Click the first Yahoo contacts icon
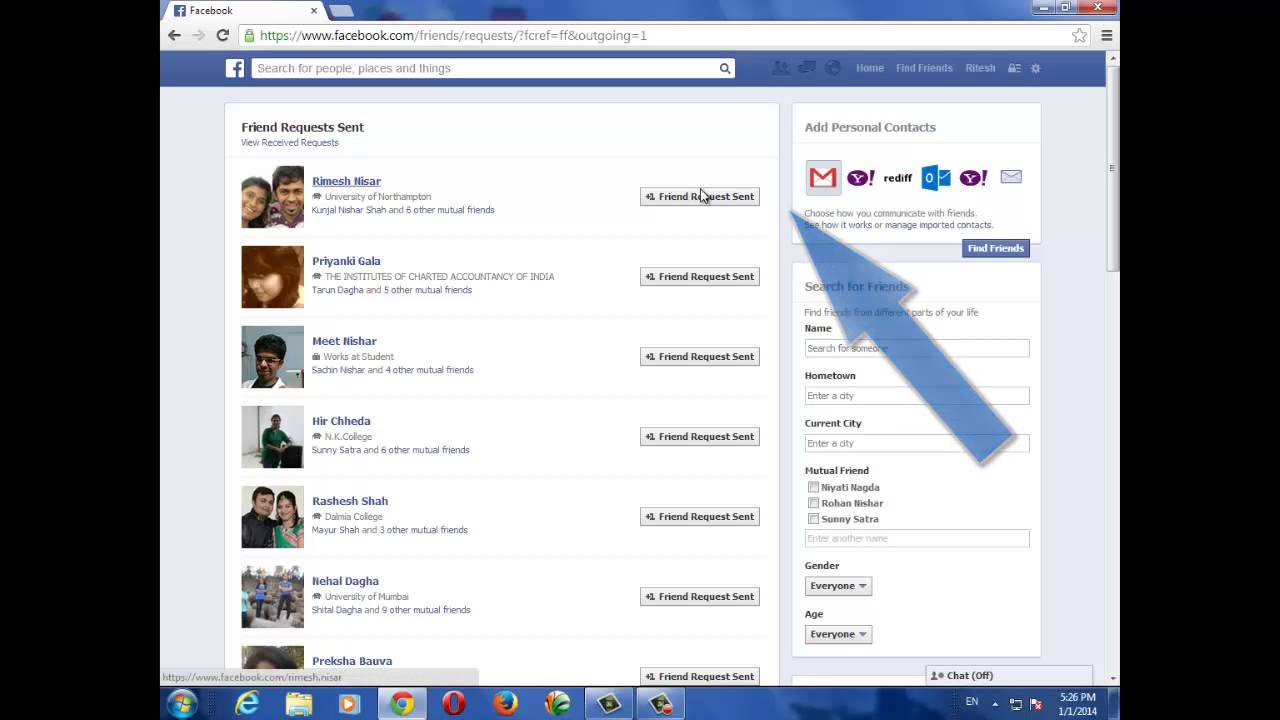The height and width of the screenshot is (720, 1280). tap(861, 177)
